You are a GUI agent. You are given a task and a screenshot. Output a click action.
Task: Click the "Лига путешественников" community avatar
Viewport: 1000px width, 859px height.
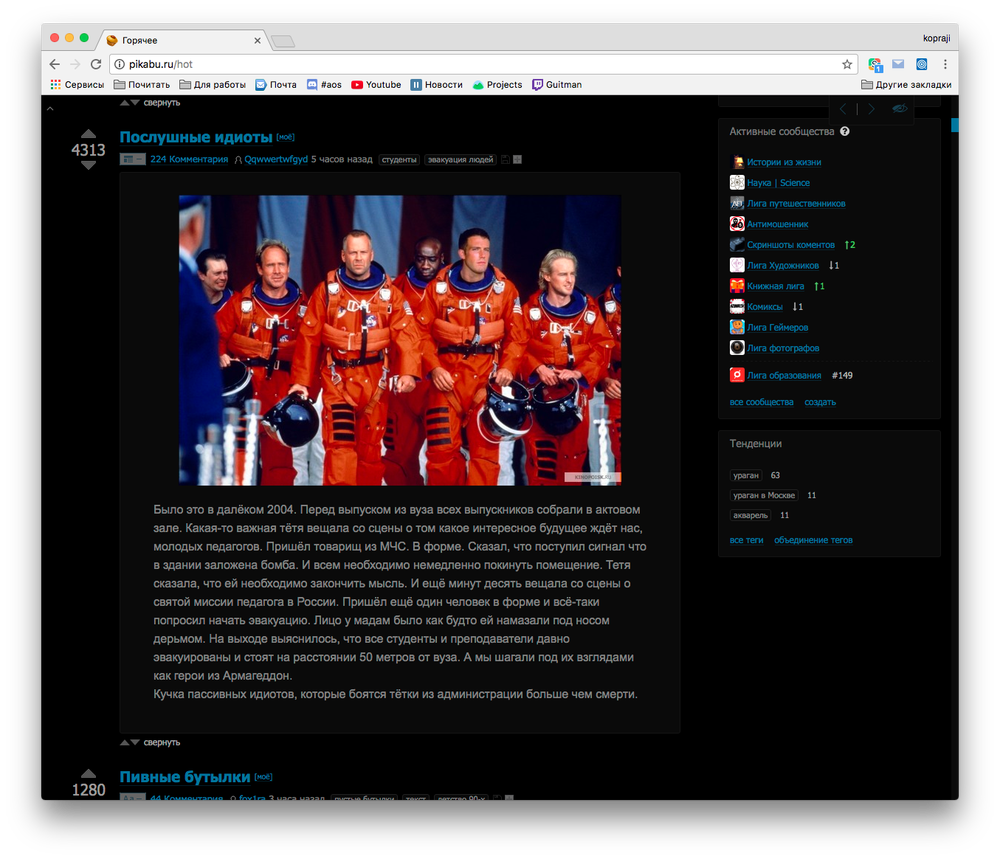coord(737,203)
